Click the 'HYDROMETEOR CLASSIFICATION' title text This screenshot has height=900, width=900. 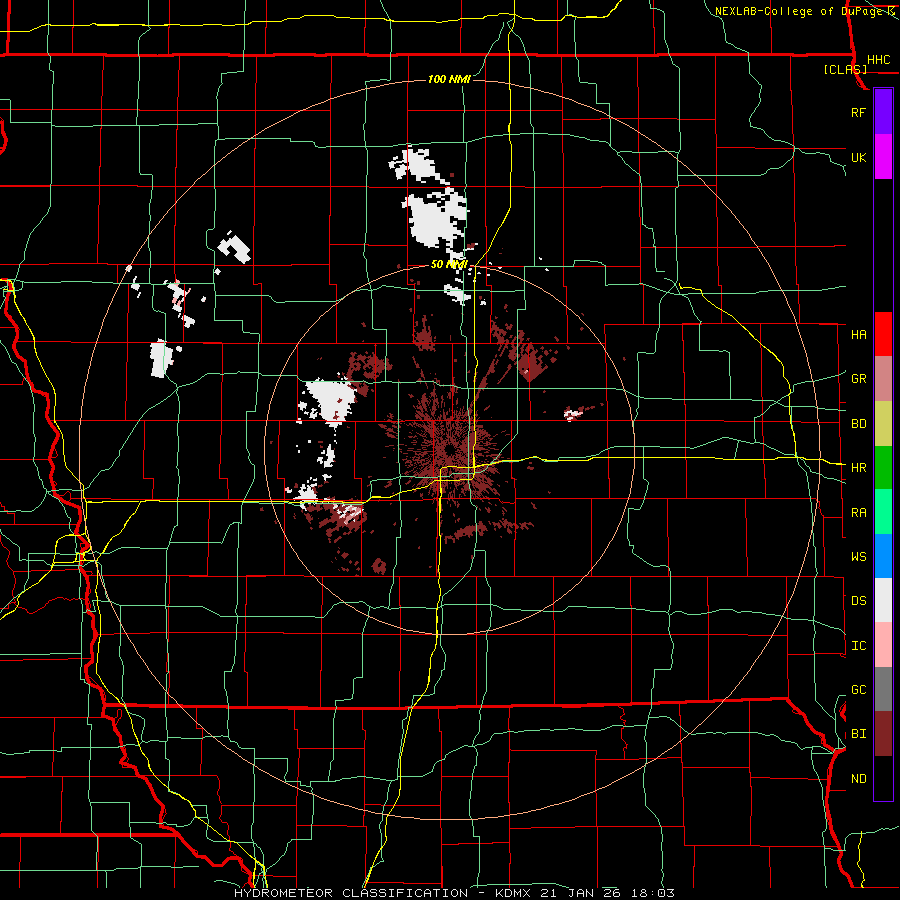coord(351,893)
